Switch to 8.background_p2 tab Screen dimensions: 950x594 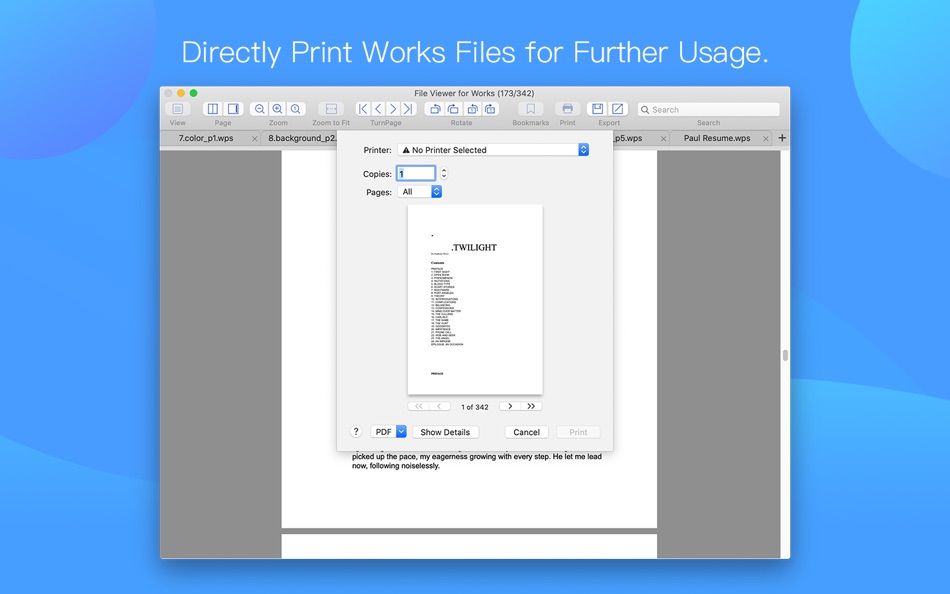(302, 138)
